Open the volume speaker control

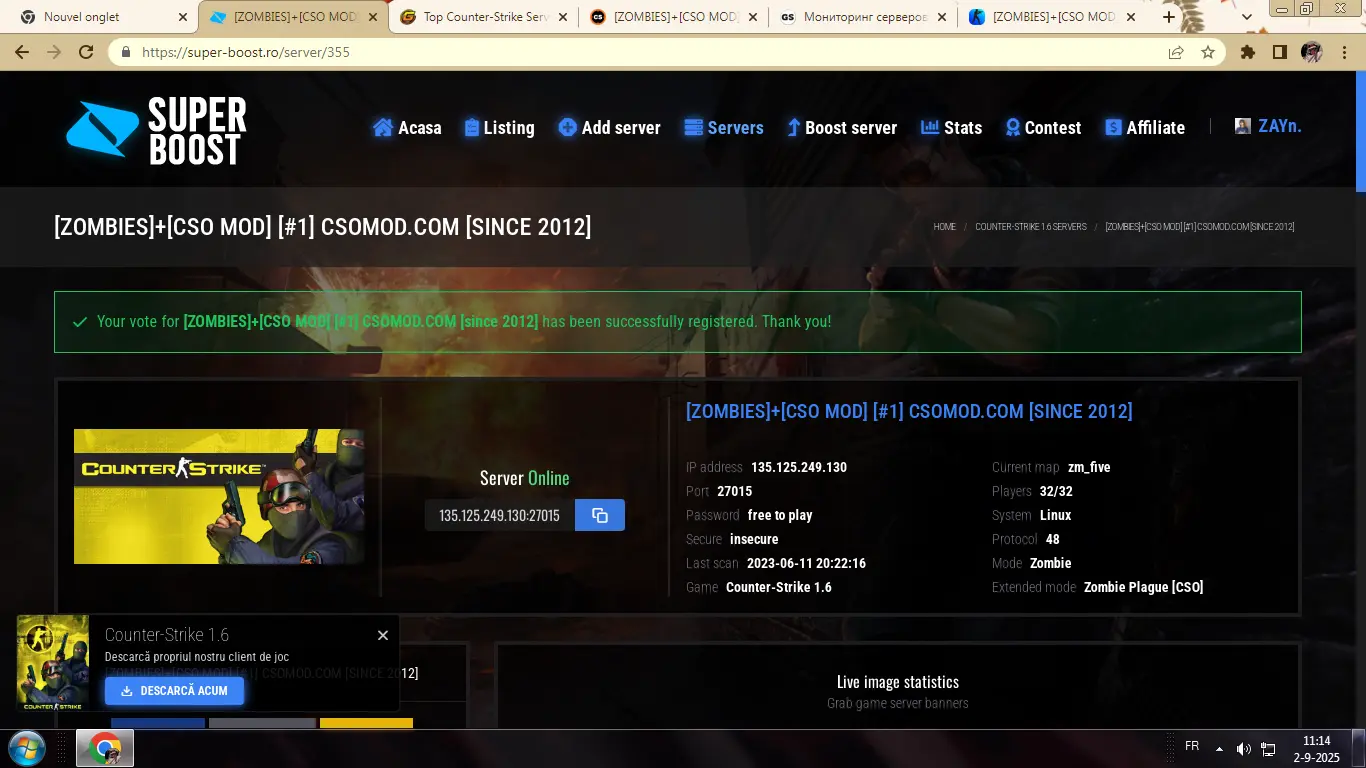(1244, 749)
